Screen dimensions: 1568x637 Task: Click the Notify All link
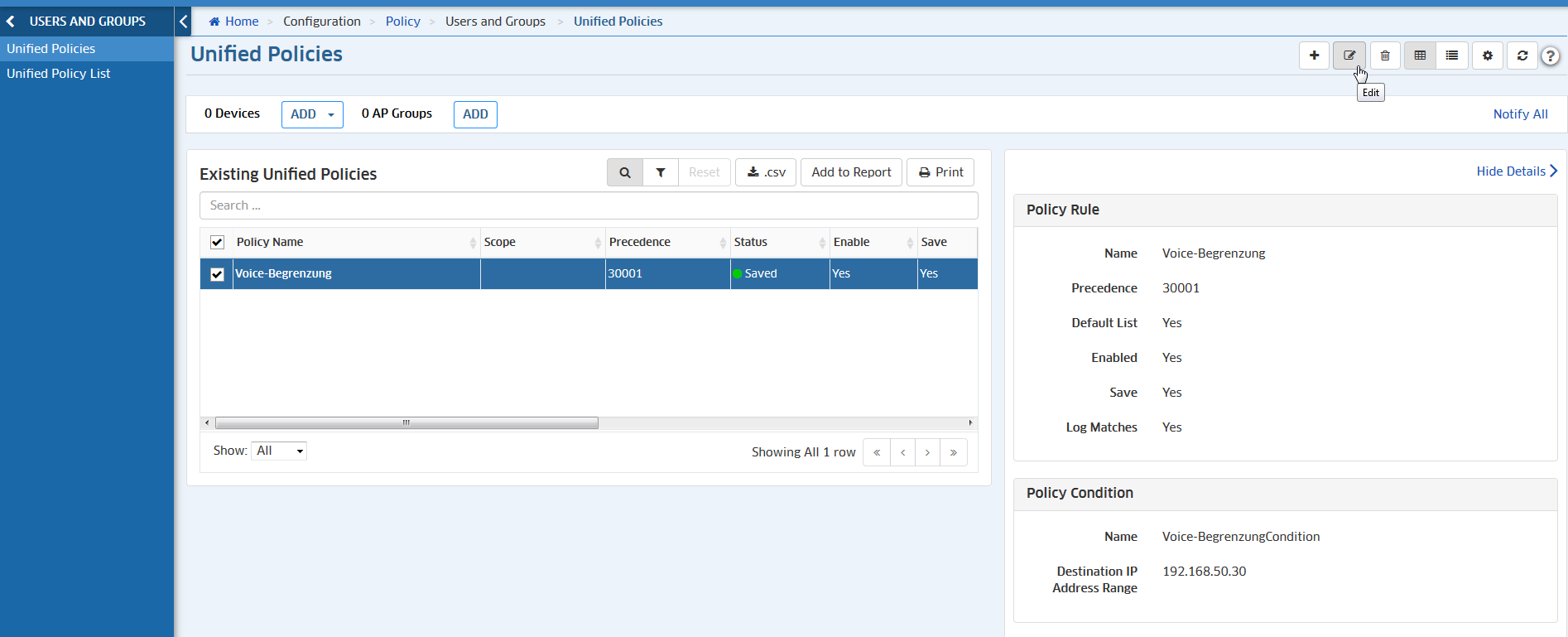point(1520,114)
